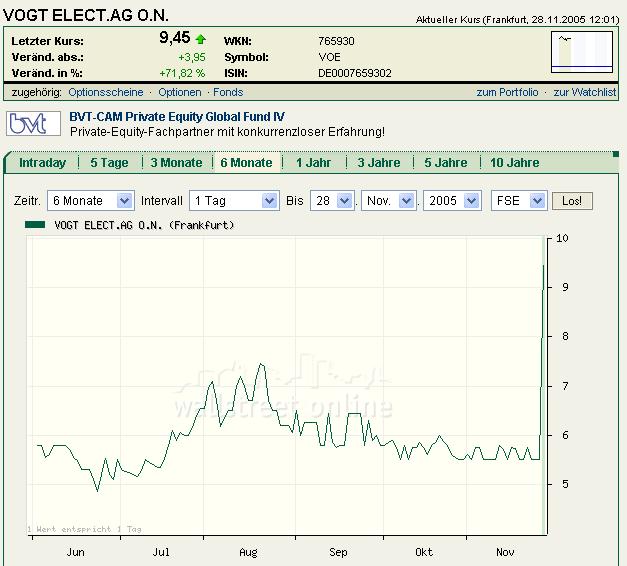Open the year dropdown showing 2005
Image resolution: width=627 pixels, height=566 pixels.
tap(452, 200)
